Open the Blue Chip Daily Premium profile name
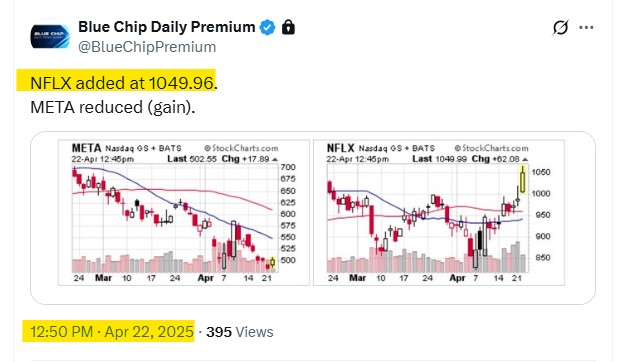Image resolution: width=617 pixels, height=362 pixels. tap(166, 27)
